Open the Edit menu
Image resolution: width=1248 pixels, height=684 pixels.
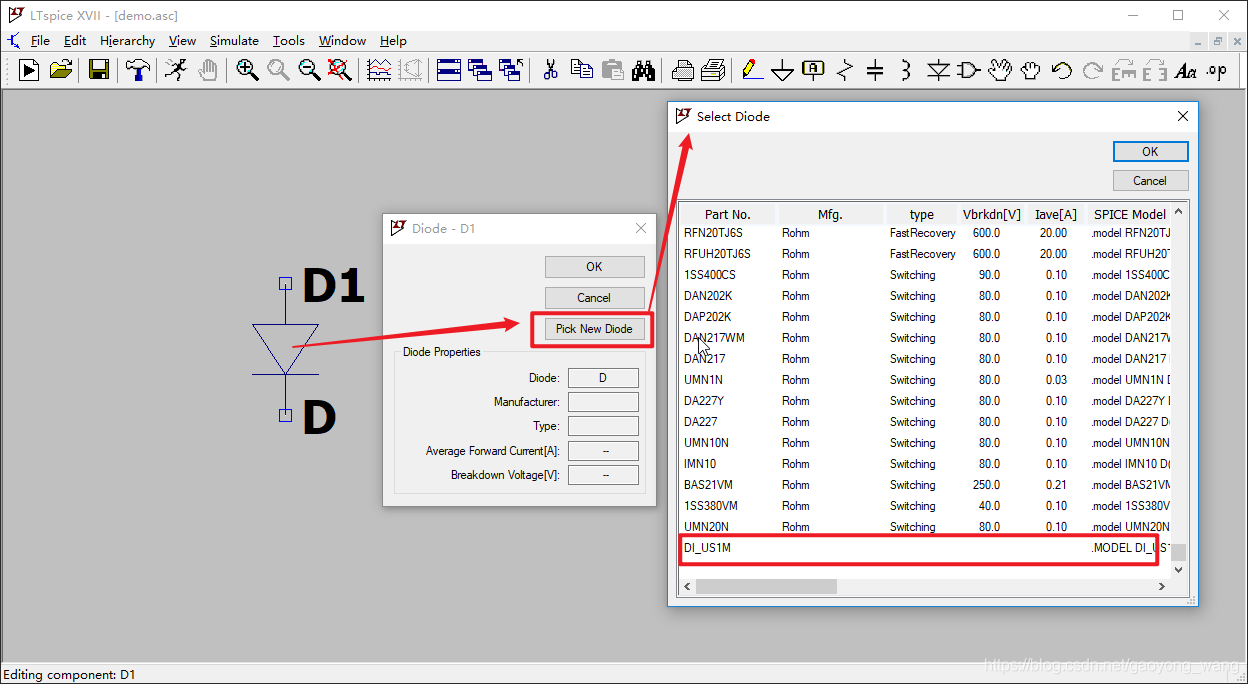coord(75,41)
